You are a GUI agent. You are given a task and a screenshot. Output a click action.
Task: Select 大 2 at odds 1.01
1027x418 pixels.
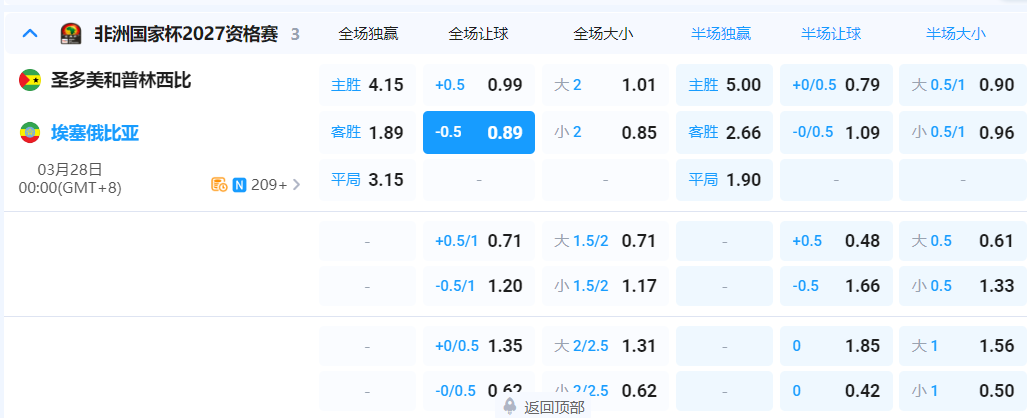click(x=605, y=85)
